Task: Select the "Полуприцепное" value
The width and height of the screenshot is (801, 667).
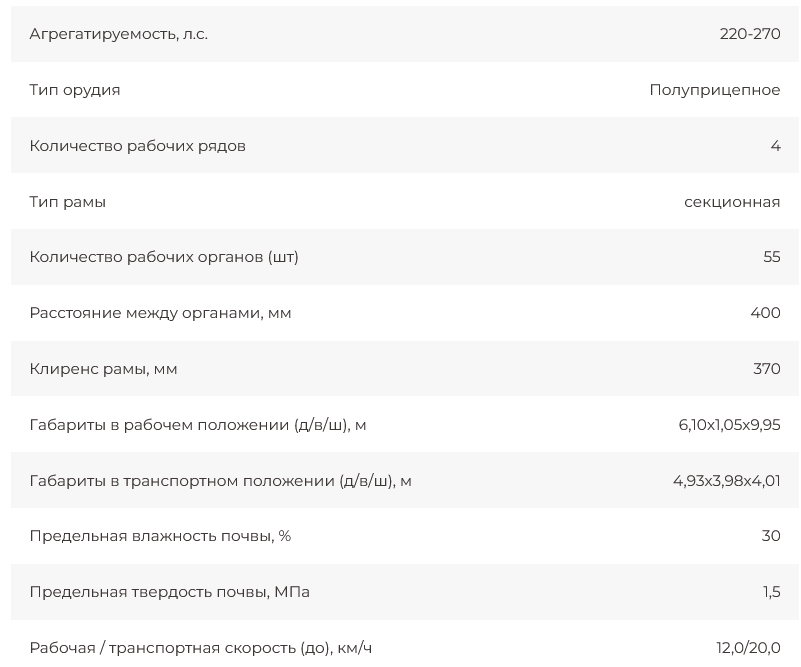Action: click(714, 90)
